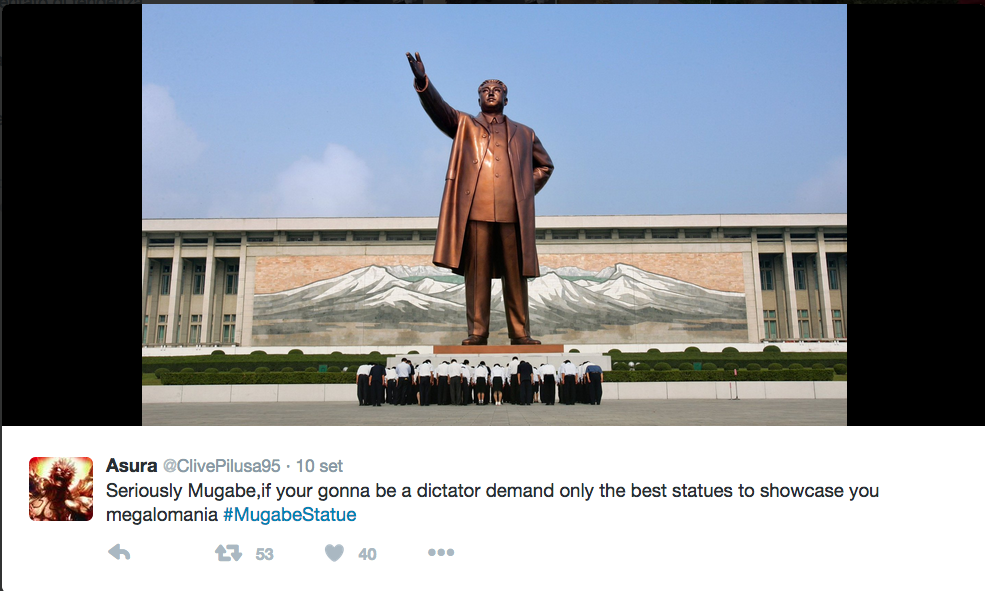The height and width of the screenshot is (591, 985).
Task: Open the @ClivePilusa95 profile handle
Action: point(222,466)
